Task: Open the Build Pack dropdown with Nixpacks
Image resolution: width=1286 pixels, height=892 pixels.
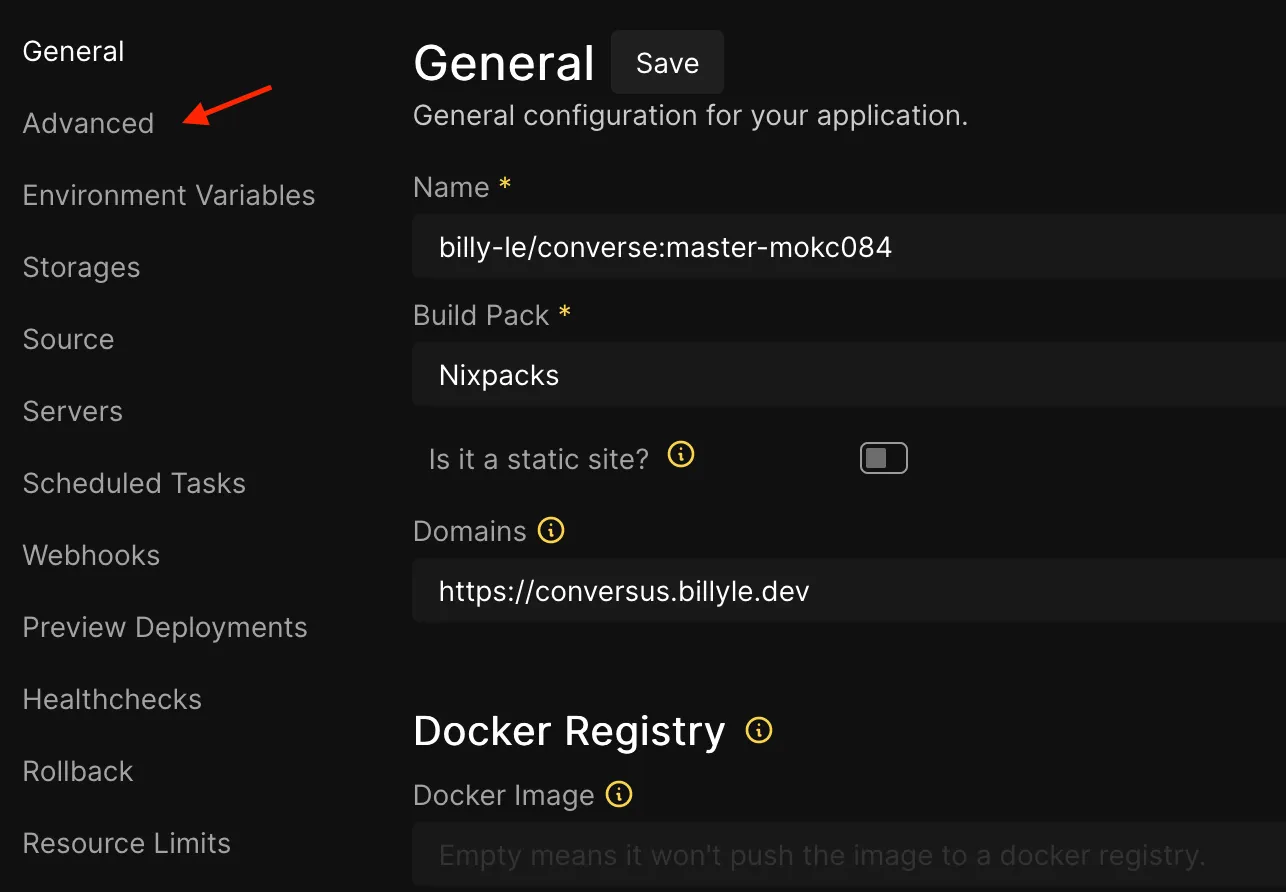Action: click(849, 375)
